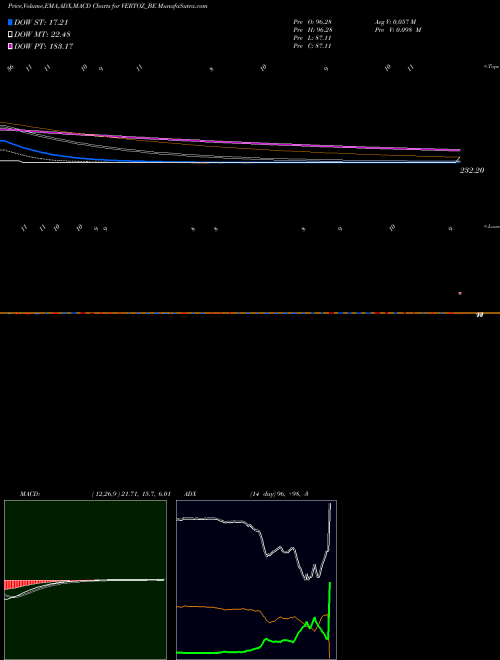This screenshot has width=500, height=660.
Task: Click the 'MACD:' panel label
Action: [30, 494]
